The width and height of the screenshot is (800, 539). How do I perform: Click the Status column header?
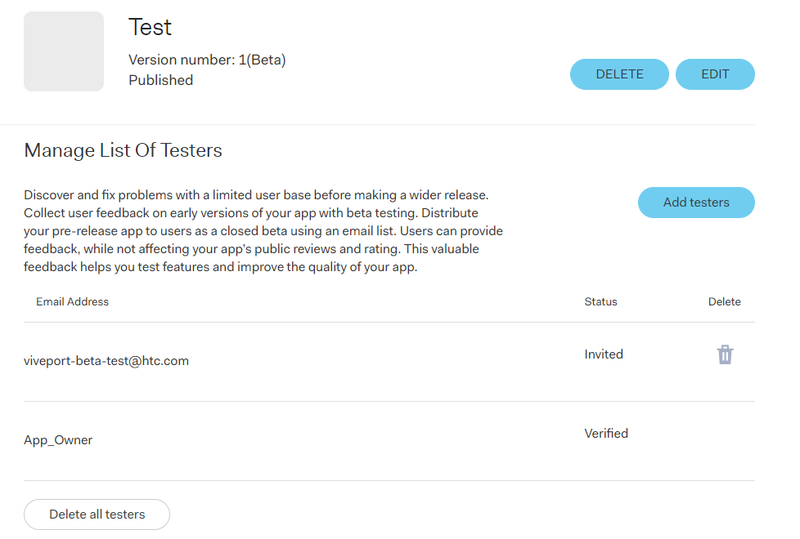point(601,302)
